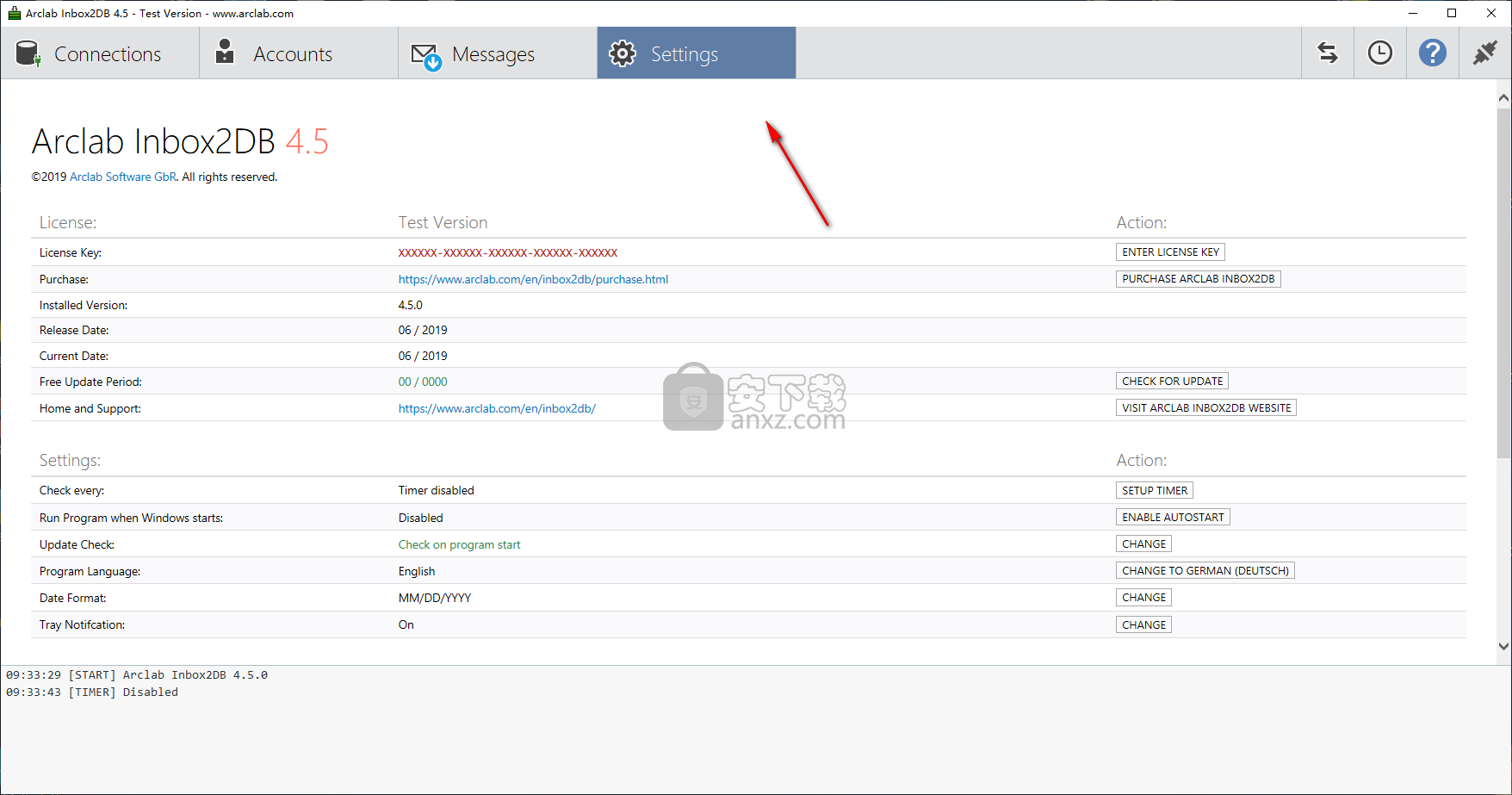This screenshot has width=1512, height=795.
Task: Click the scrollbar up arrow
Action: pos(1503,97)
